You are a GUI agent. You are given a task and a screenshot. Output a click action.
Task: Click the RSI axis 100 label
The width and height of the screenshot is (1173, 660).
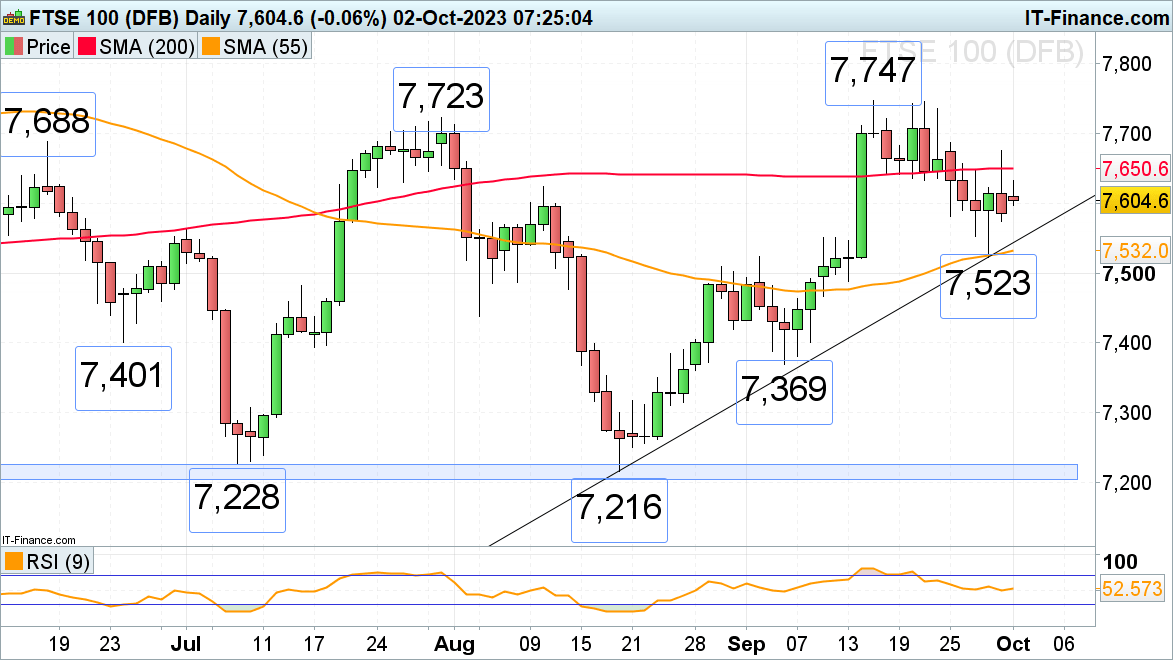[x=1120, y=562]
